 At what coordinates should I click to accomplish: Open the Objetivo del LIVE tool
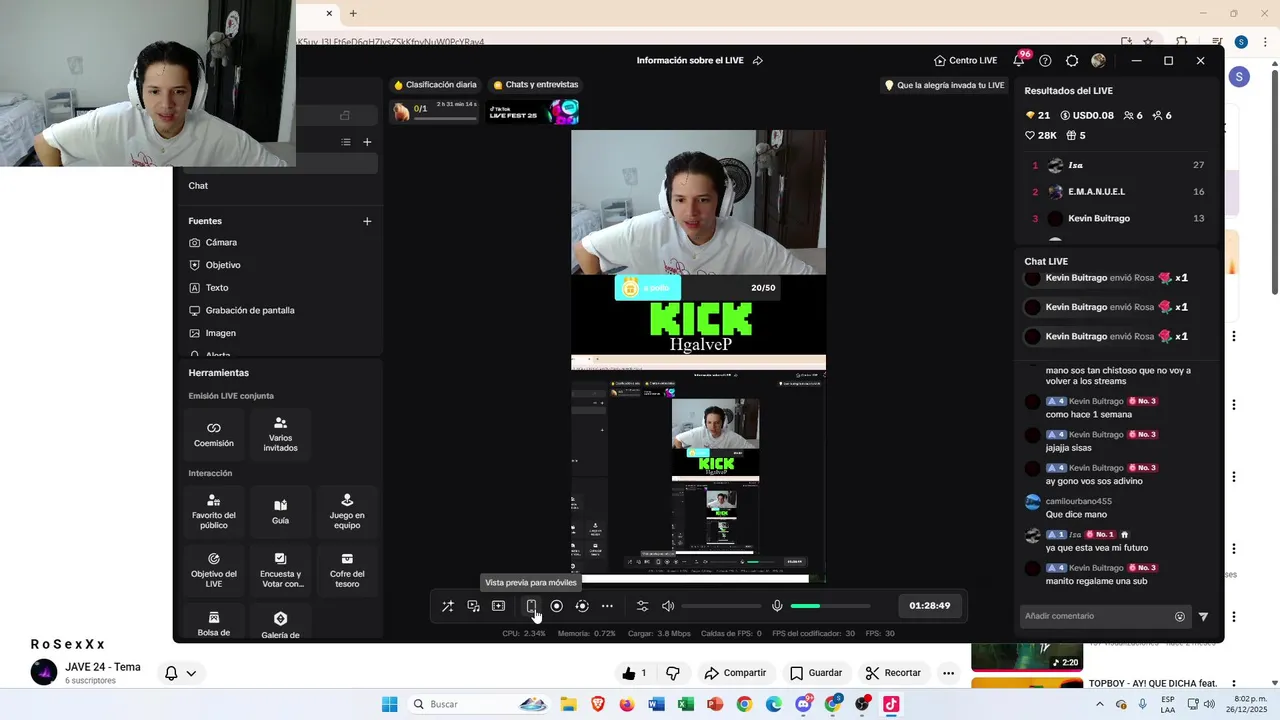[x=214, y=570]
